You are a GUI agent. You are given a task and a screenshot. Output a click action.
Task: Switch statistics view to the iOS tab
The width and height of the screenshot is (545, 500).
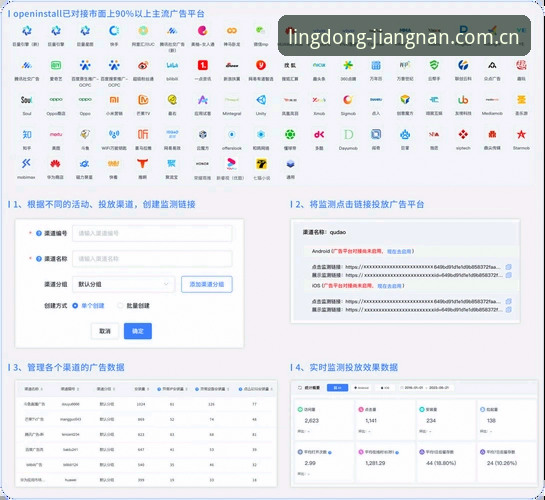[x=385, y=388]
